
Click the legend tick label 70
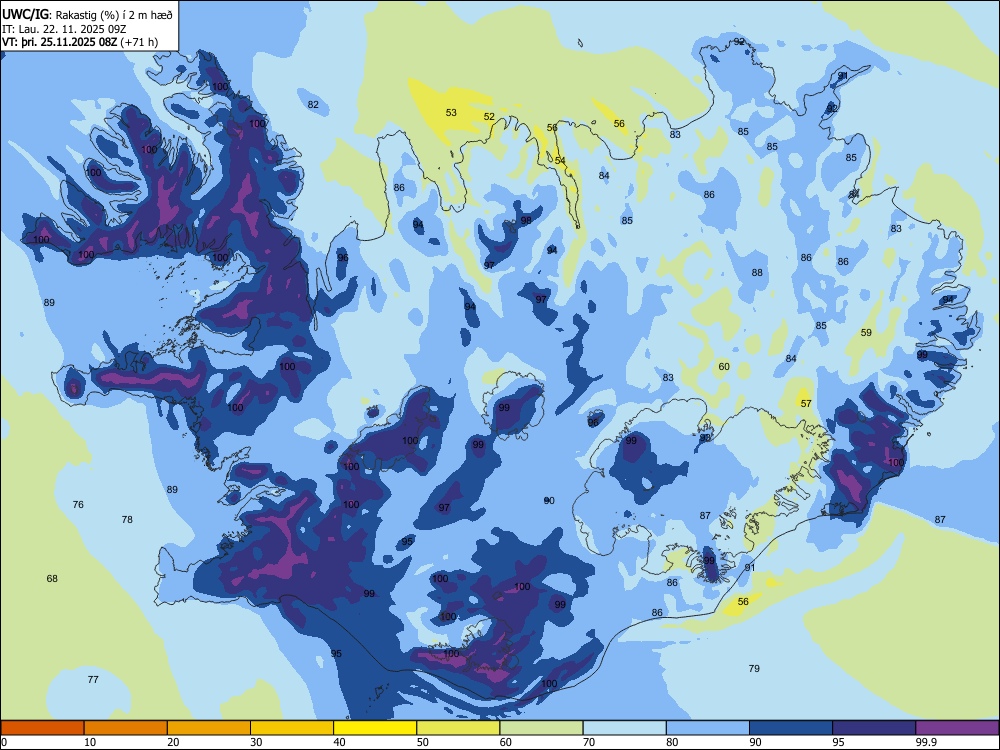coord(589,742)
